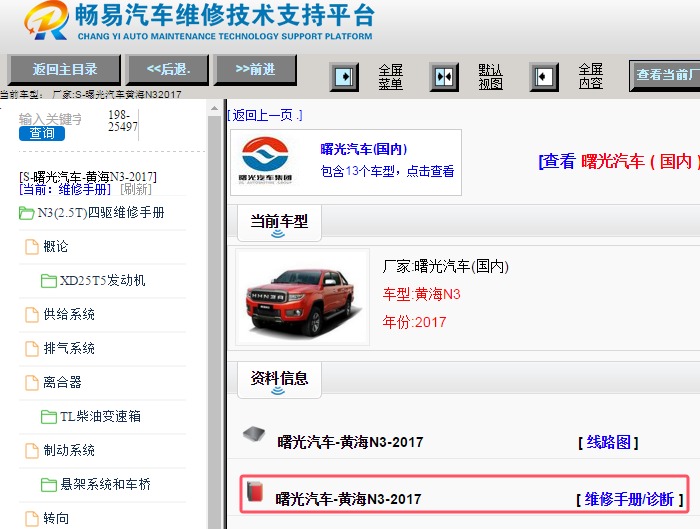Select 全屏菜单 label

391,77
